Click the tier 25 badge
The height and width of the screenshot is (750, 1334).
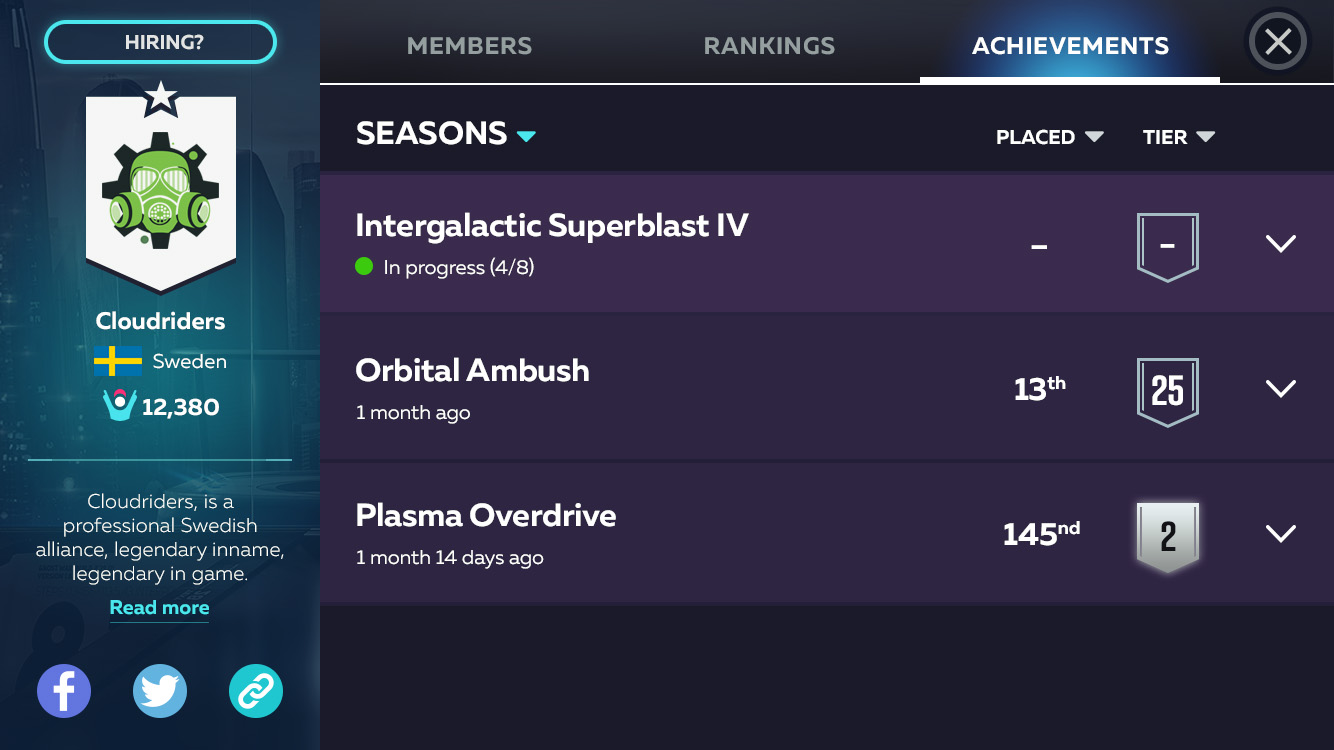pyautogui.click(x=1167, y=390)
